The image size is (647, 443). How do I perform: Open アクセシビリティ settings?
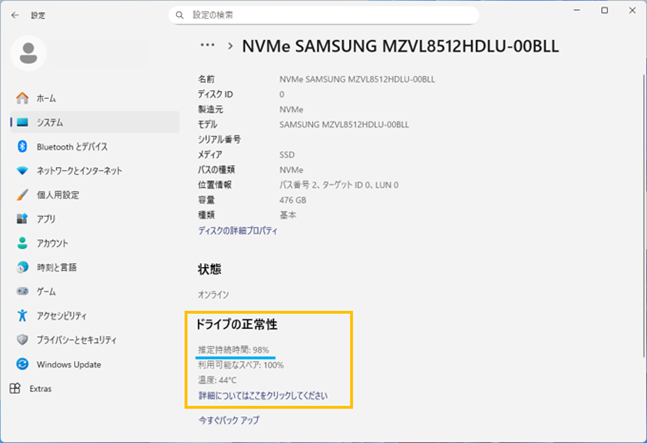point(95,316)
